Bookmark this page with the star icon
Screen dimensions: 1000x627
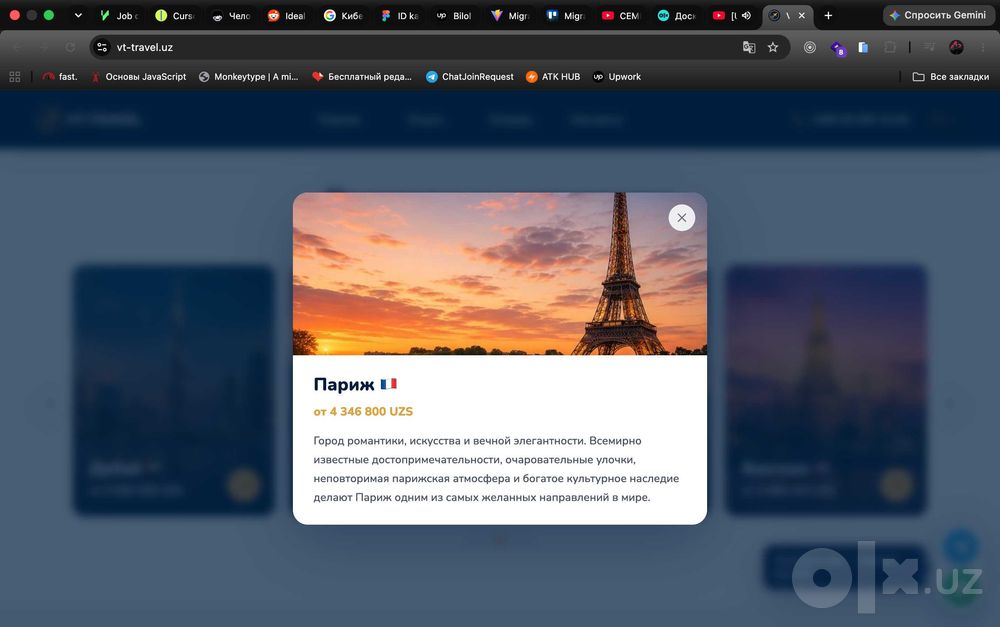point(773,47)
